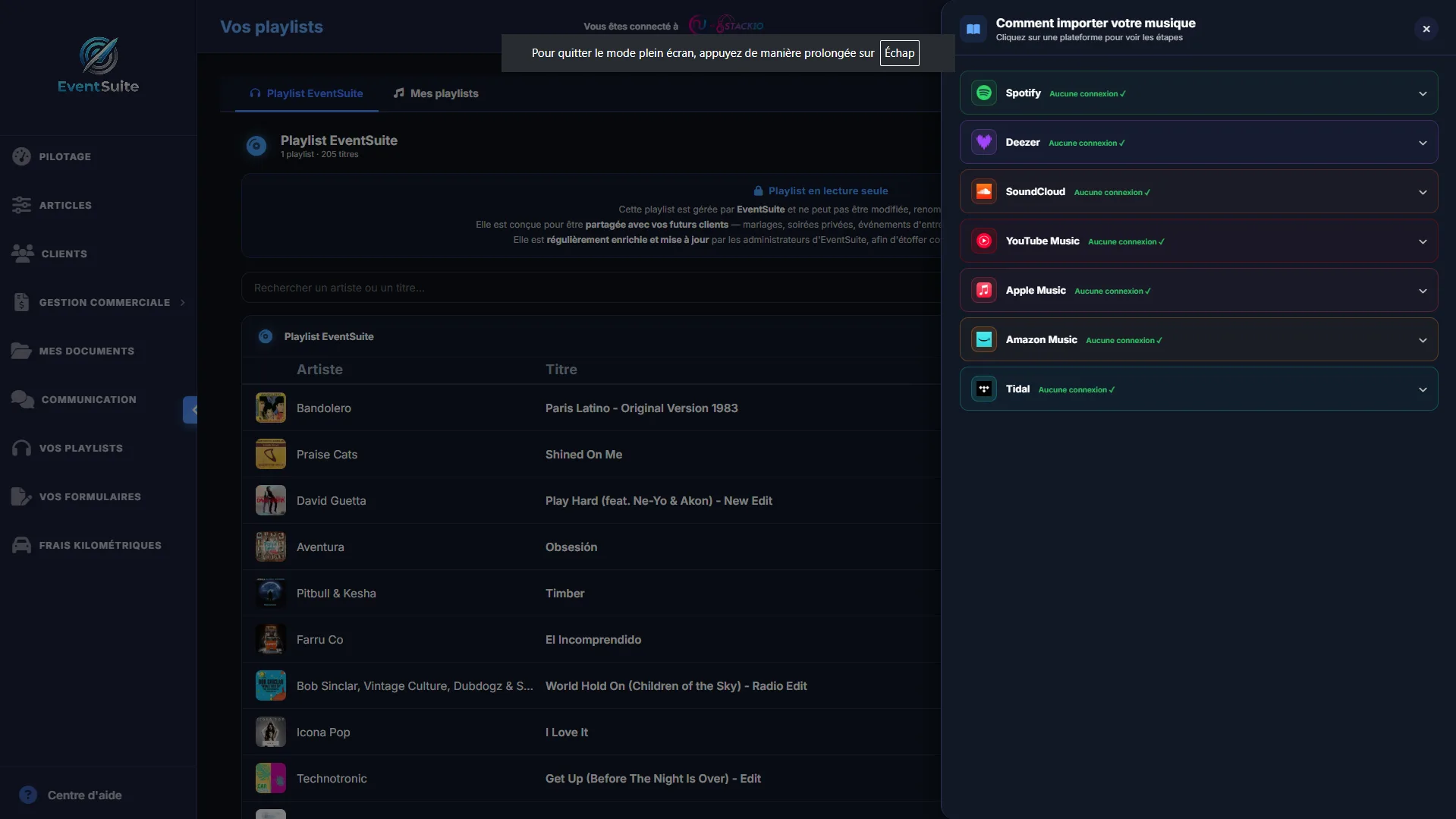Image resolution: width=1456 pixels, height=819 pixels.
Task: Click the Stackio connected account logo
Action: click(x=727, y=25)
